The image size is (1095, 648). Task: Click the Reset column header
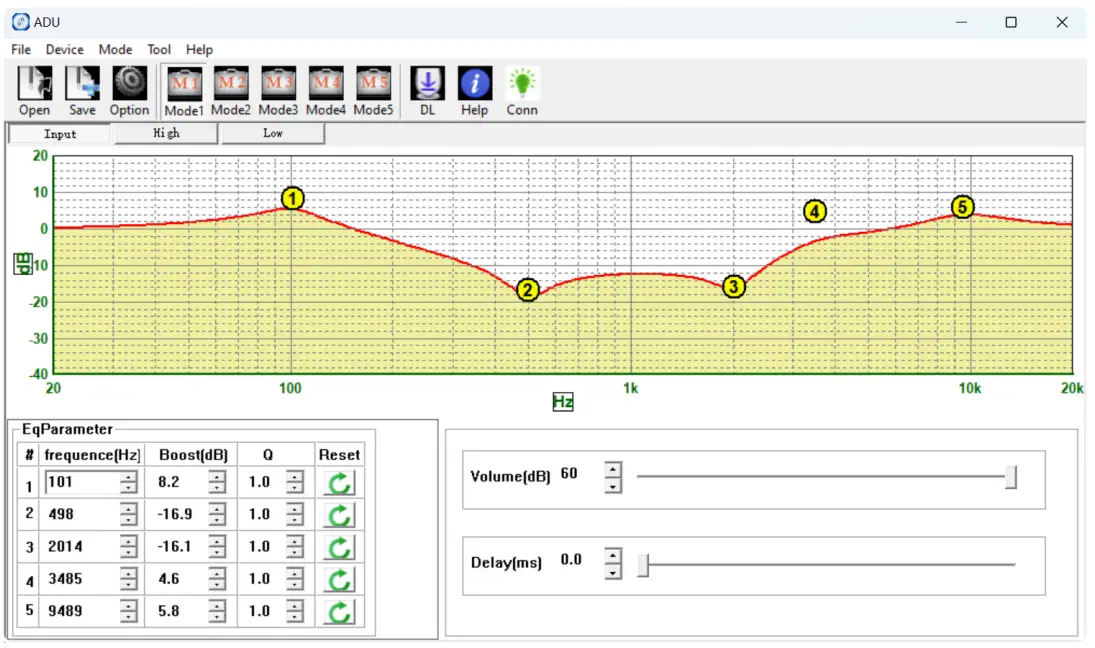pyautogui.click(x=339, y=455)
